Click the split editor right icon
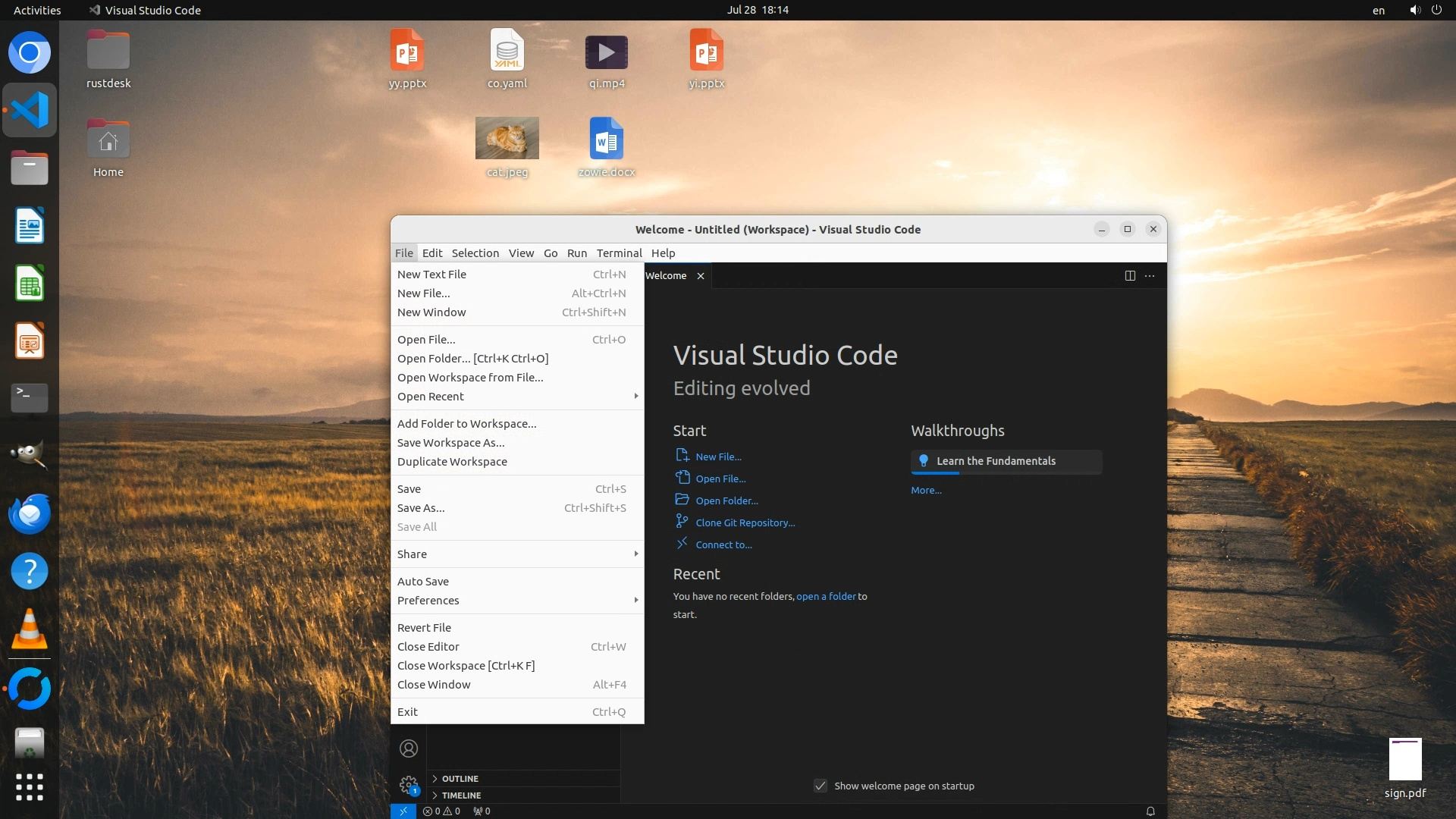The image size is (1456, 819). 1130,275
